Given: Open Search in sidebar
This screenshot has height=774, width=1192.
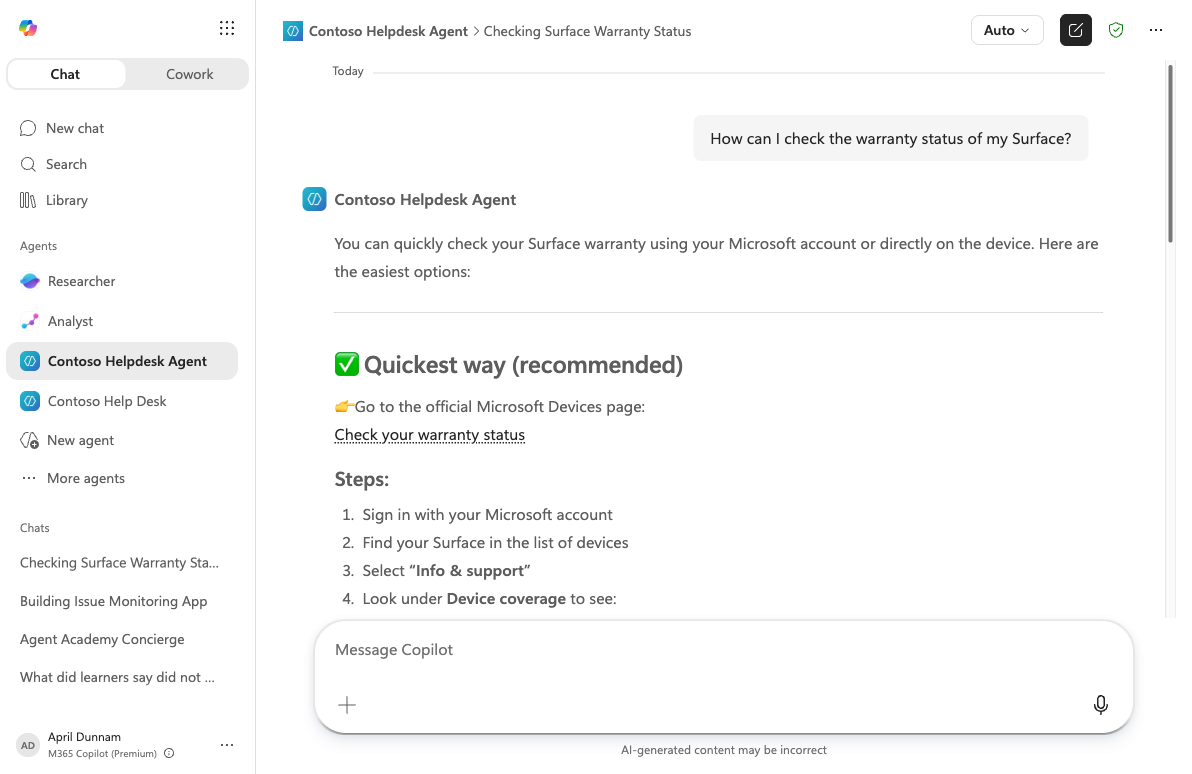Looking at the screenshot, I should [x=66, y=164].
